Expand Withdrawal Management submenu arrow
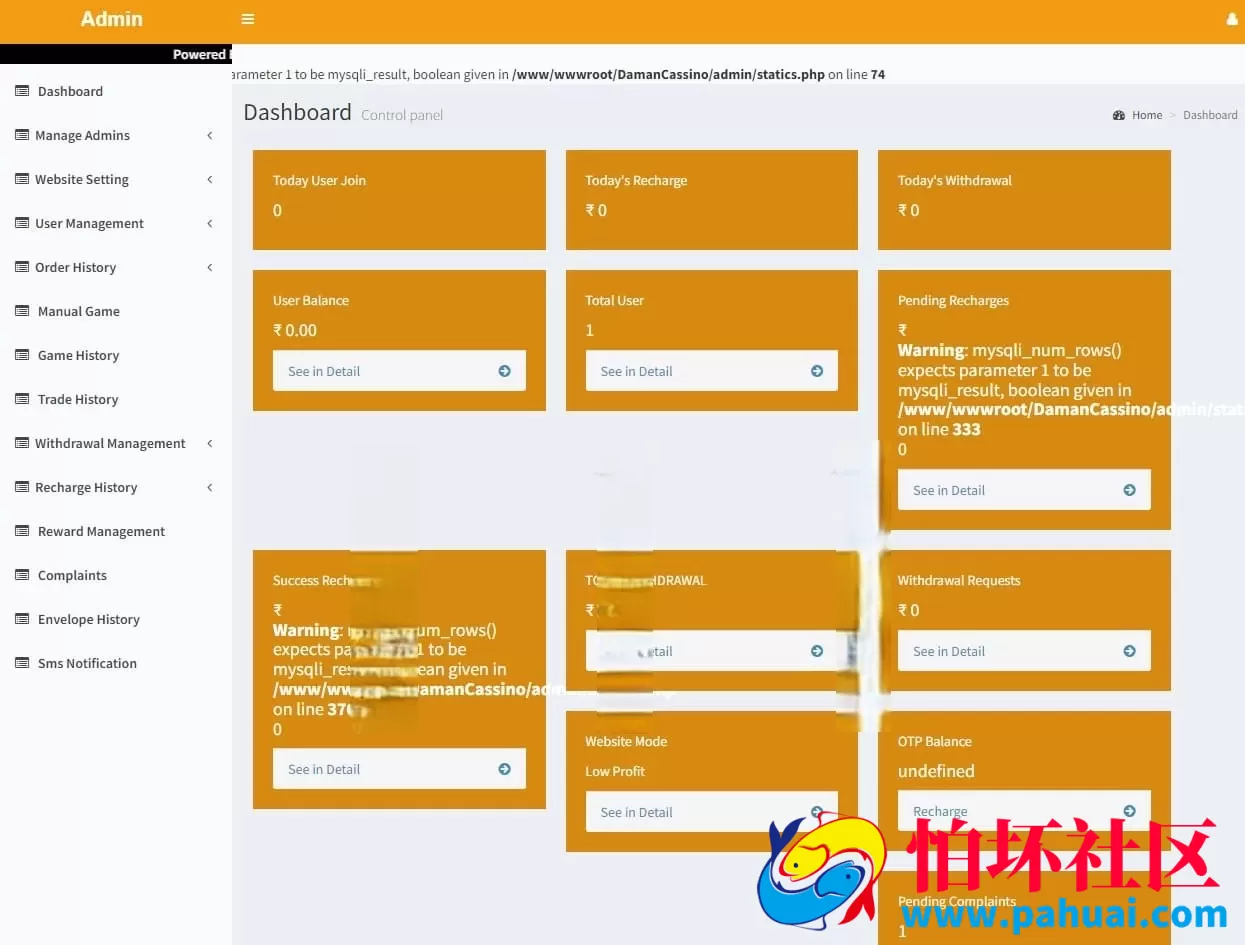The width and height of the screenshot is (1245, 945). click(x=209, y=443)
